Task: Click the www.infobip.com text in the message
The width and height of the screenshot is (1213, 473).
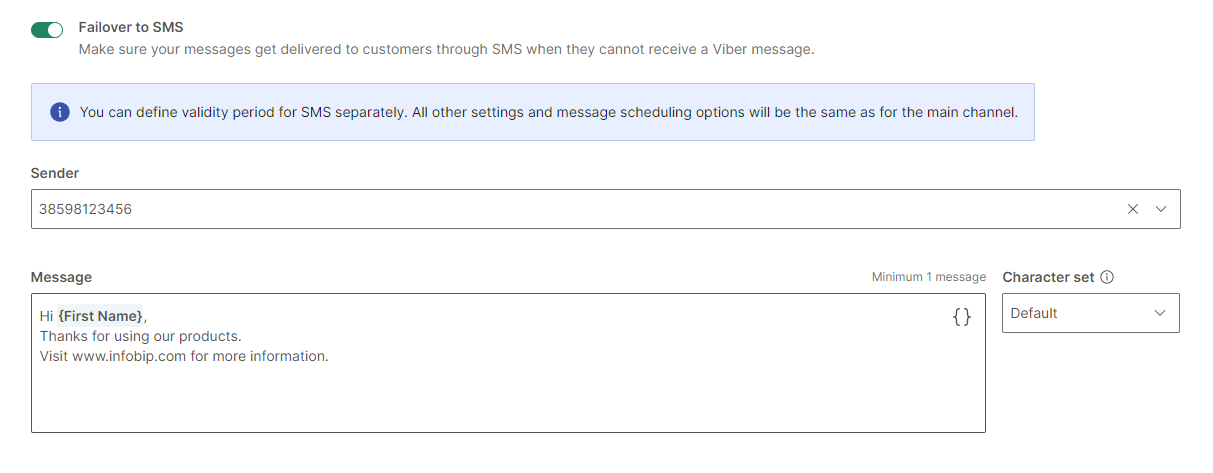Action: tap(129, 356)
